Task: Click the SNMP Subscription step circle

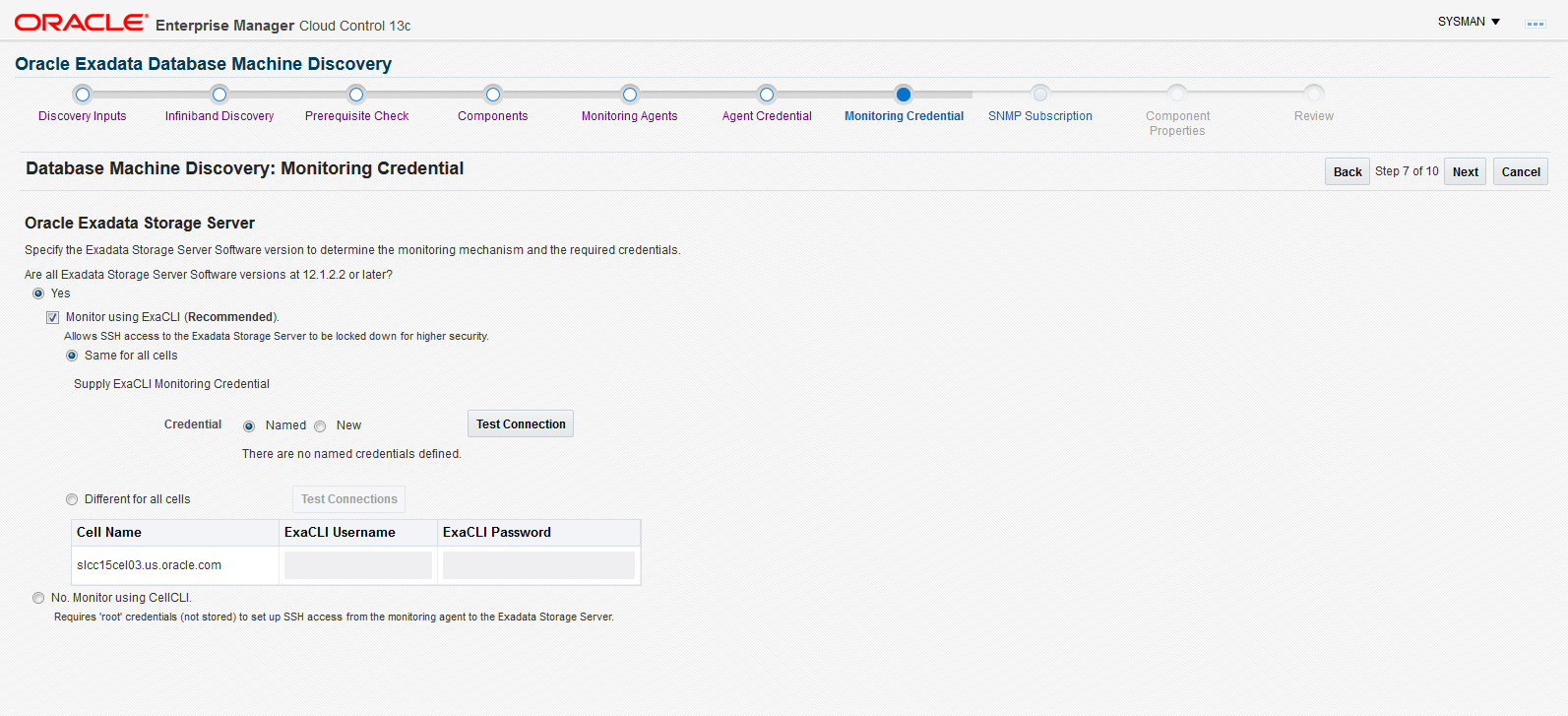Action: [1040, 95]
